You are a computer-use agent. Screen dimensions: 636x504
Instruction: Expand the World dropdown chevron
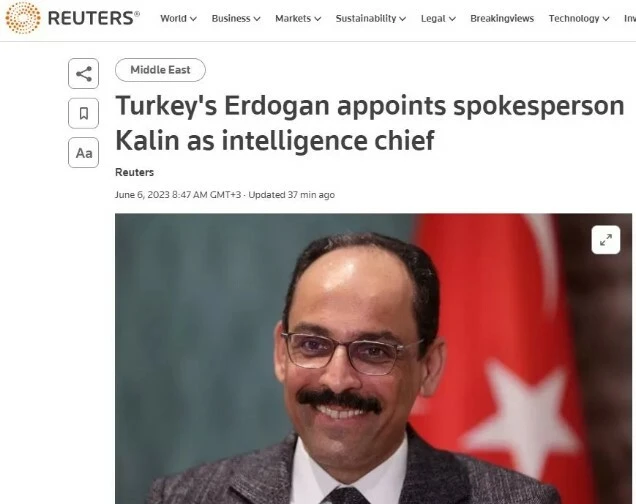click(193, 19)
